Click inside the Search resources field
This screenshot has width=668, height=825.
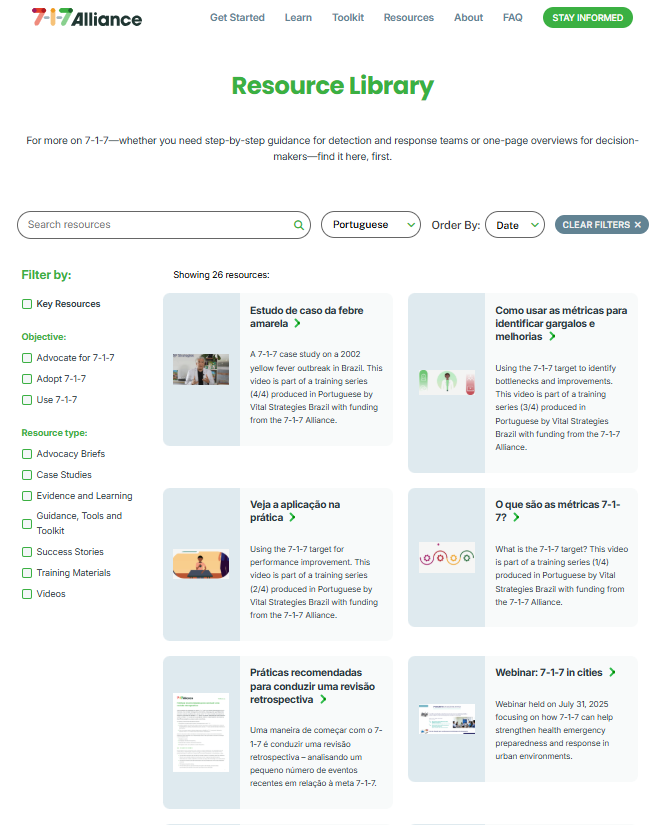click(x=155, y=225)
